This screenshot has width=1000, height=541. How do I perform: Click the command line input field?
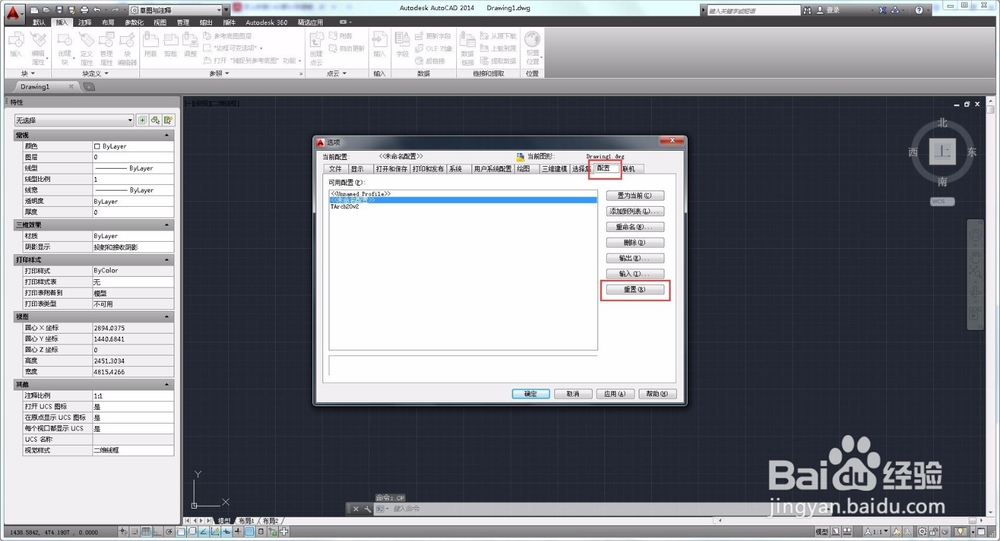coord(574,508)
